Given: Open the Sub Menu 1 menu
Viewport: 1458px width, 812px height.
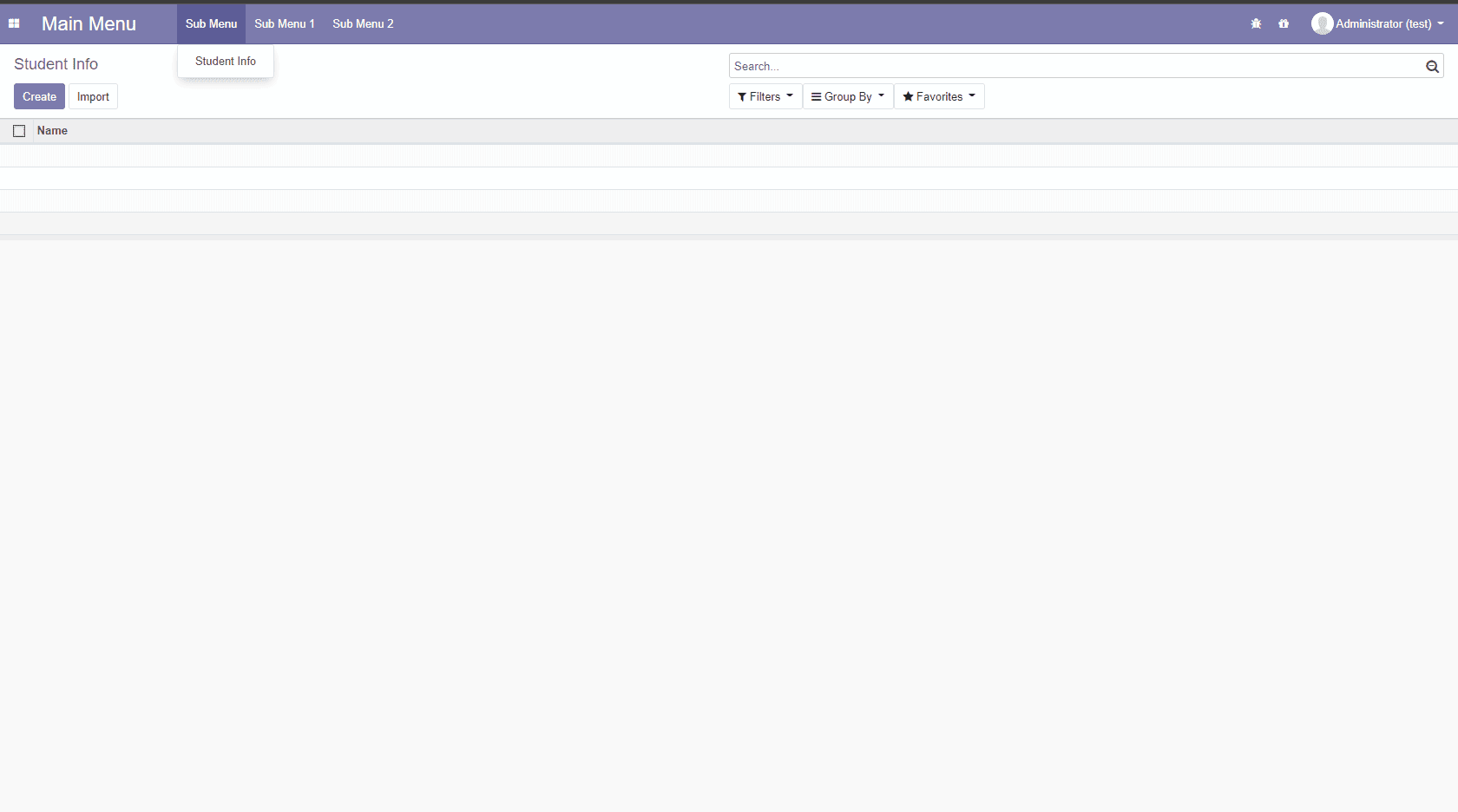Looking at the screenshot, I should point(284,23).
